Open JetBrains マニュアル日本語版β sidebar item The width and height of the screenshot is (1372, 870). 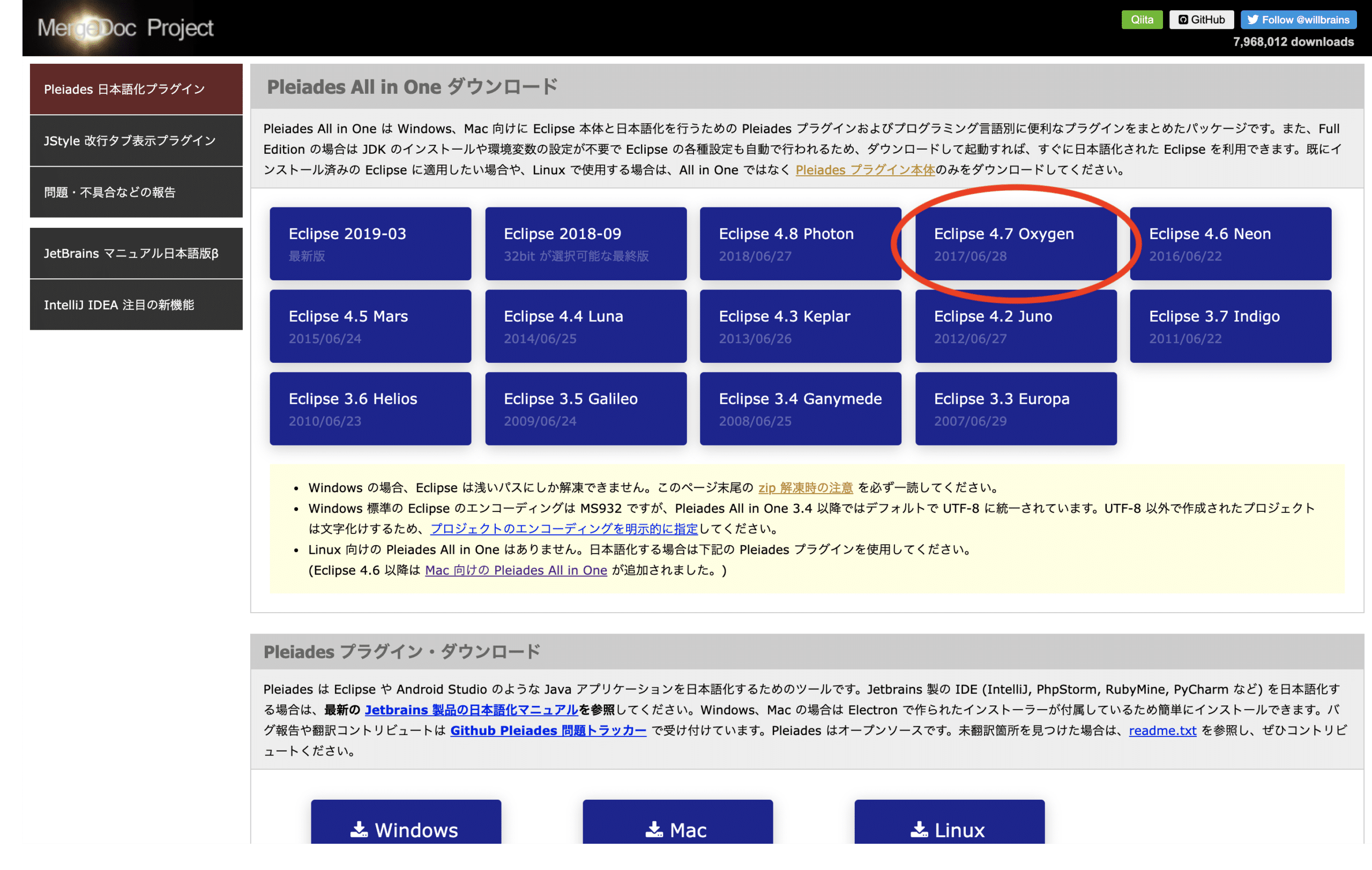(136, 253)
